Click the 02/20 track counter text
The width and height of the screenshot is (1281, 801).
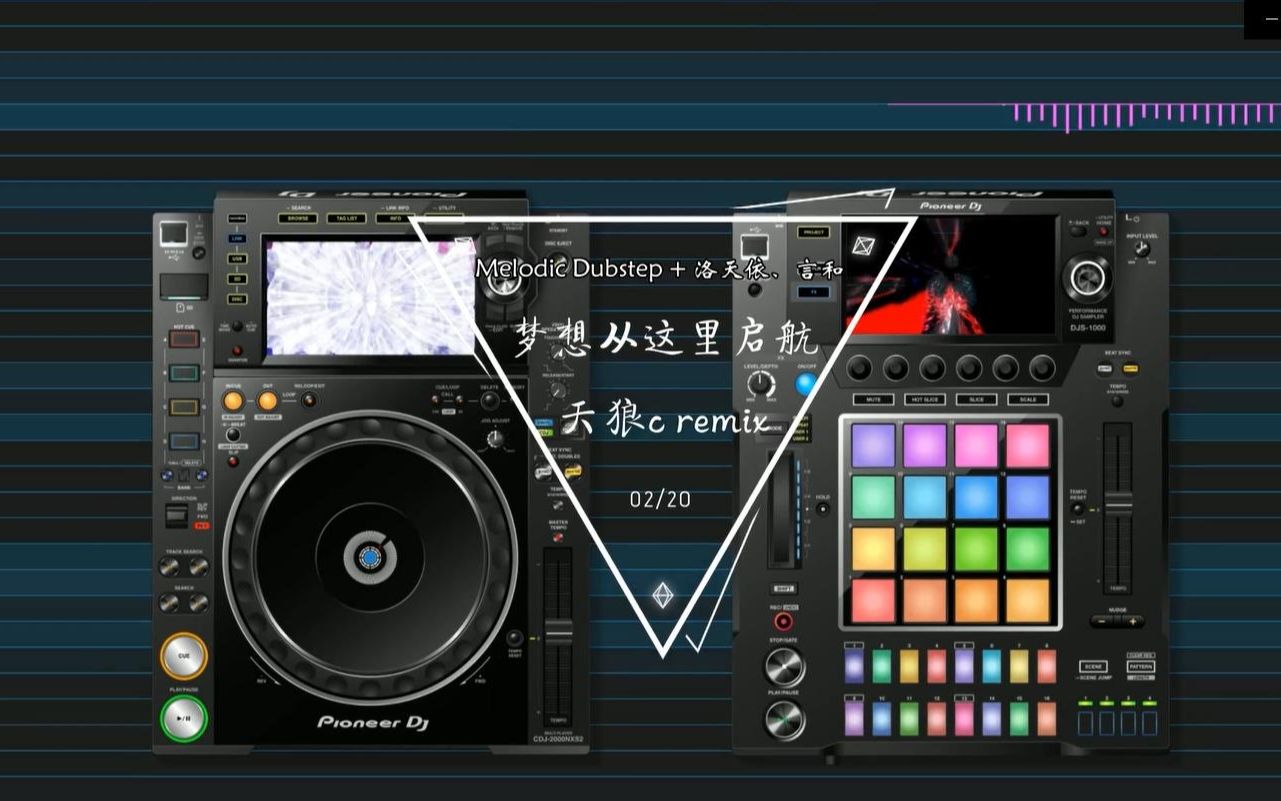[x=661, y=499]
